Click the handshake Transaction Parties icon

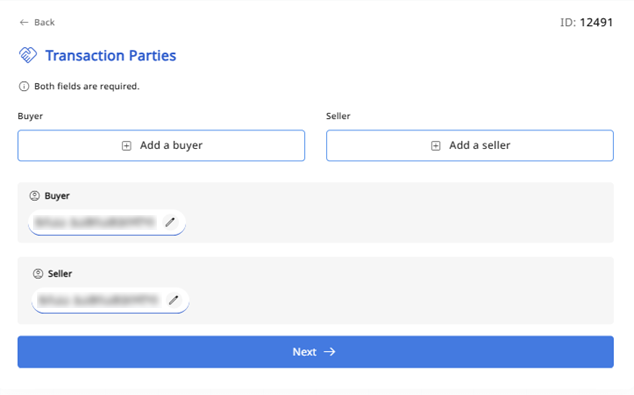(28, 55)
